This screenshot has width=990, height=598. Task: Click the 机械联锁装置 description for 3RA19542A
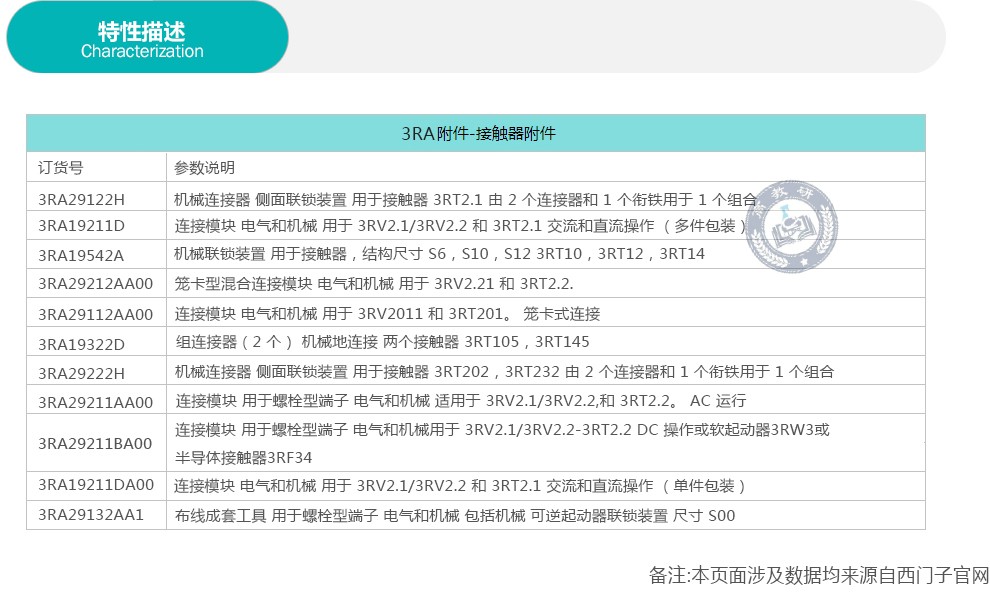(439, 254)
